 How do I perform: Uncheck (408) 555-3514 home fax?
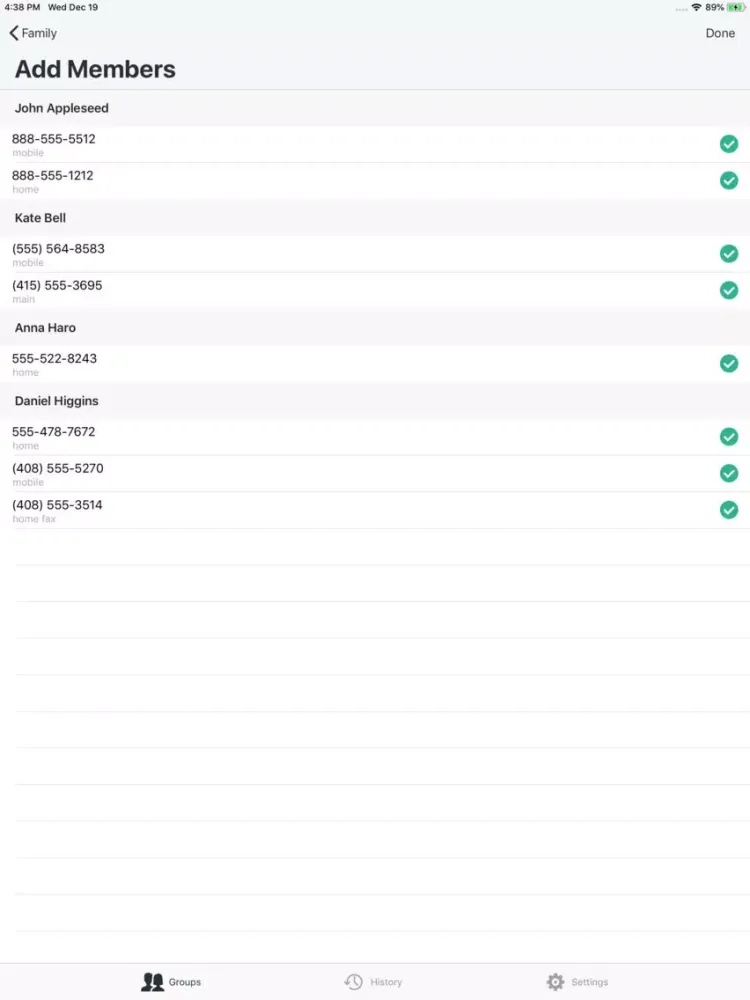(x=729, y=510)
